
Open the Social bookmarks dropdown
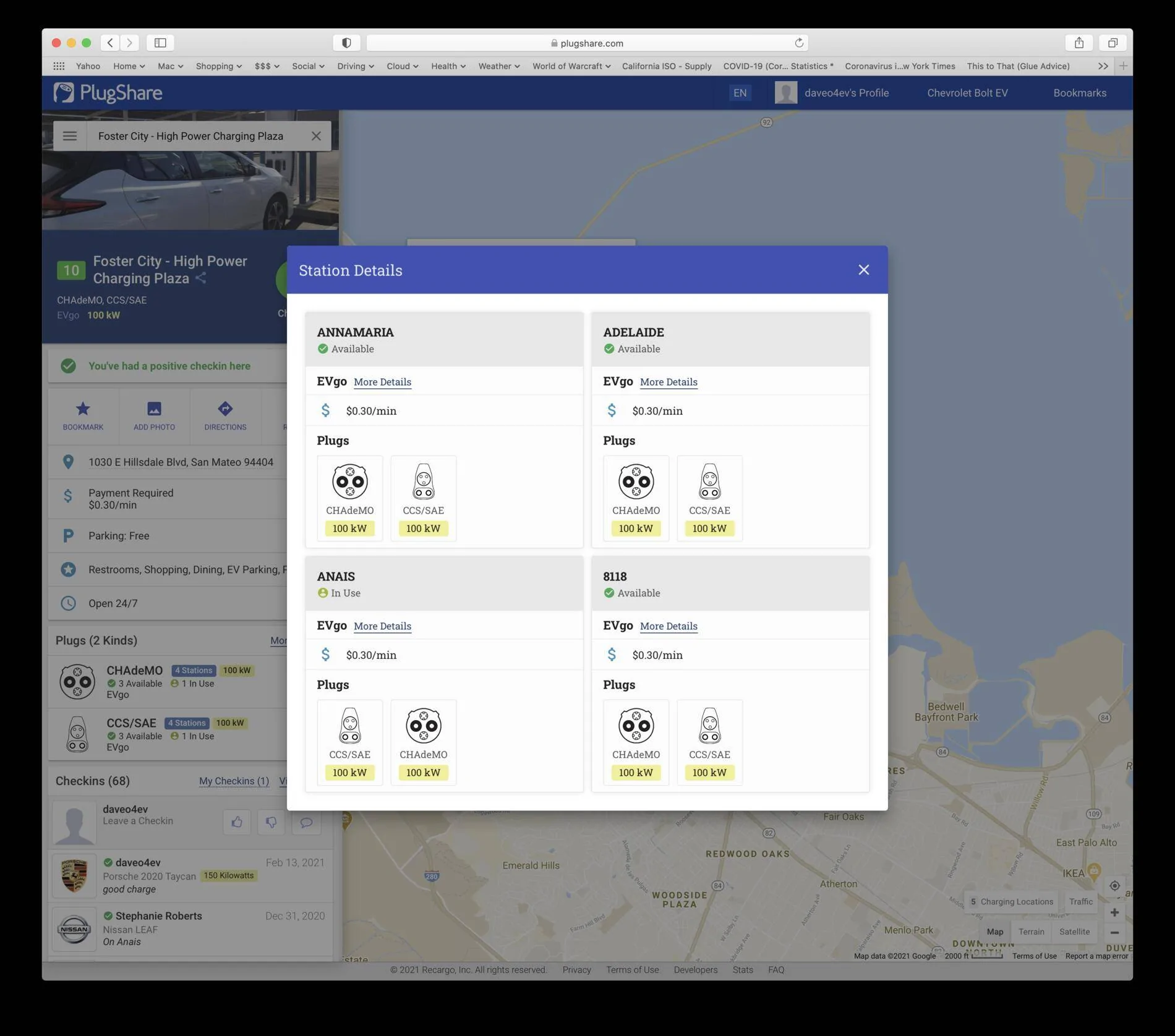(x=308, y=66)
